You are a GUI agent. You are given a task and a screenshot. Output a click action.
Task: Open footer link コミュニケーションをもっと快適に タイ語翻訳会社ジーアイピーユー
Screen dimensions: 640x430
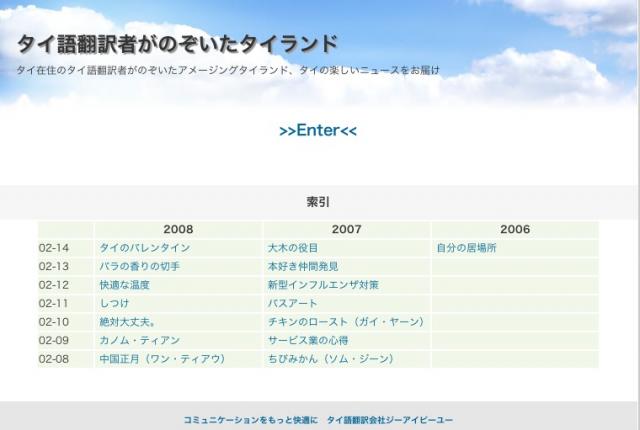click(x=318, y=420)
